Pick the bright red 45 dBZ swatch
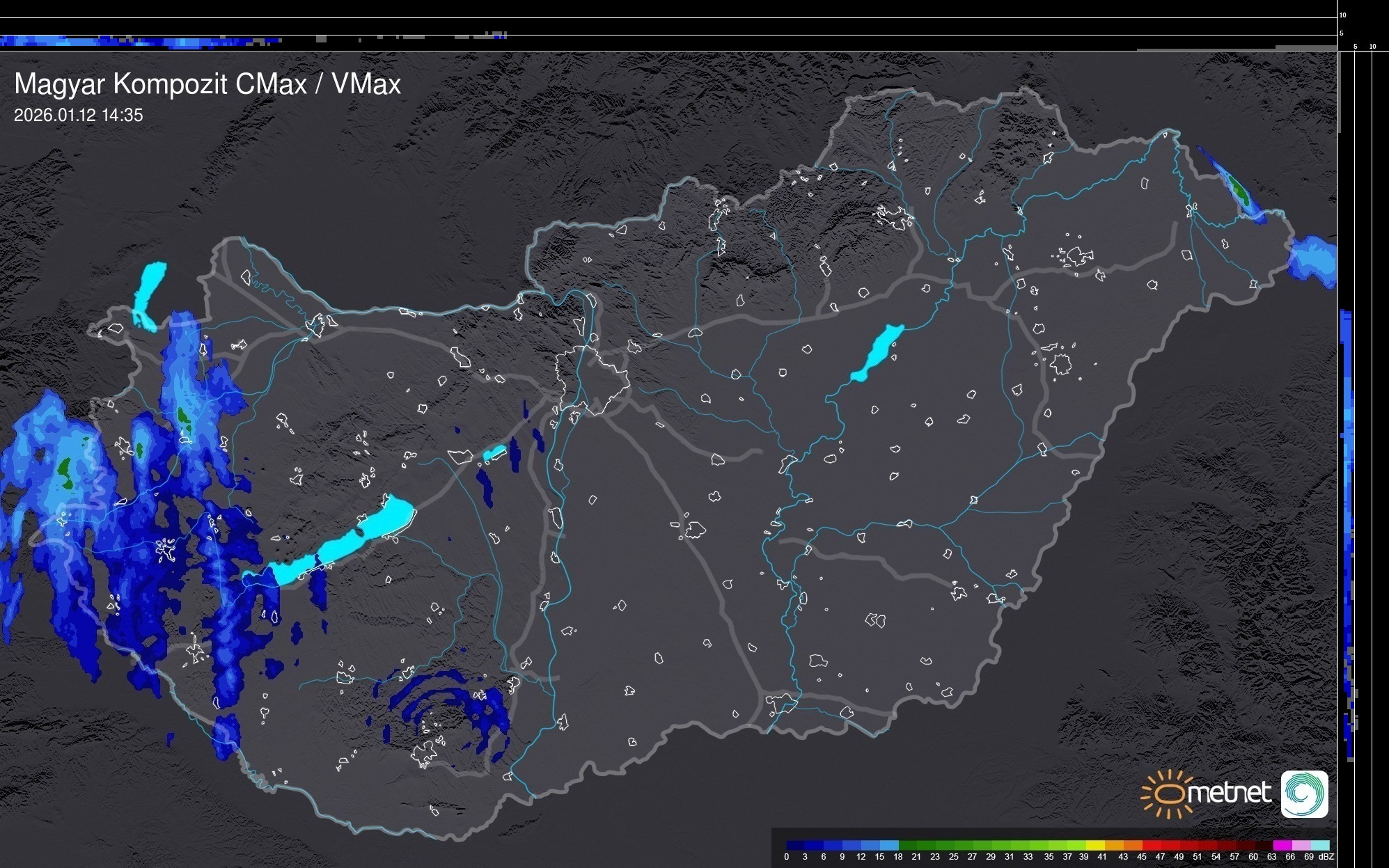Screen dimensions: 1389x868 pyautogui.click(x=1150, y=845)
